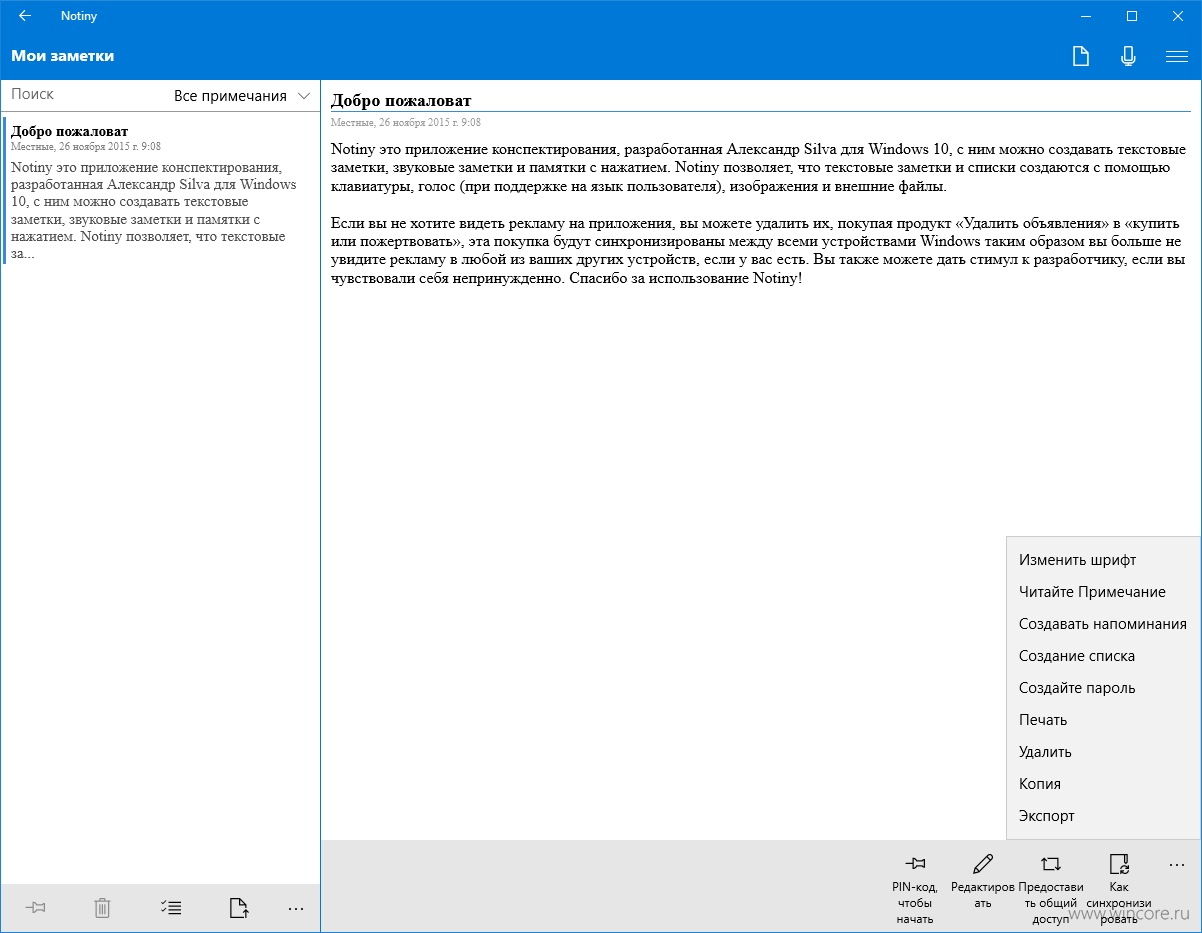Image resolution: width=1202 pixels, height=933 pixels.
Task: Click the 'PIN-код, чтобы начать' pin button
Action: [x=914, y=887]
